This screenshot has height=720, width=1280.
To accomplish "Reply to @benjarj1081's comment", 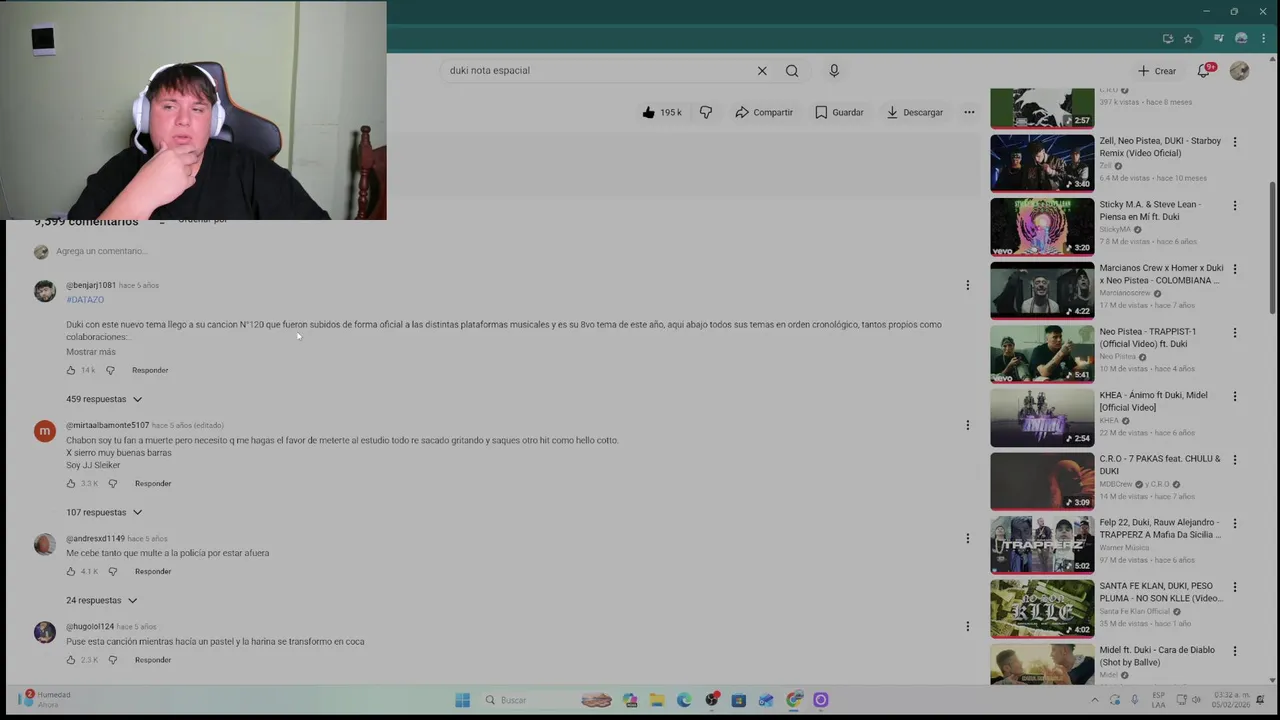I will pos(150,370).
